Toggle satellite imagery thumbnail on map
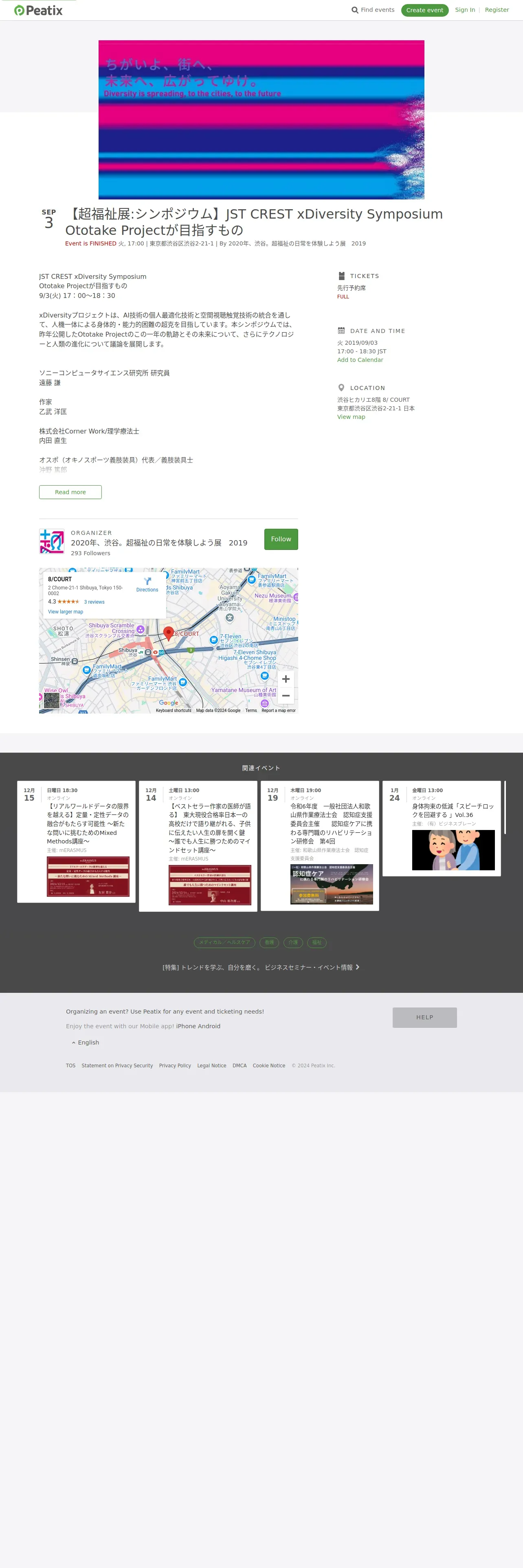 (52, 701)
